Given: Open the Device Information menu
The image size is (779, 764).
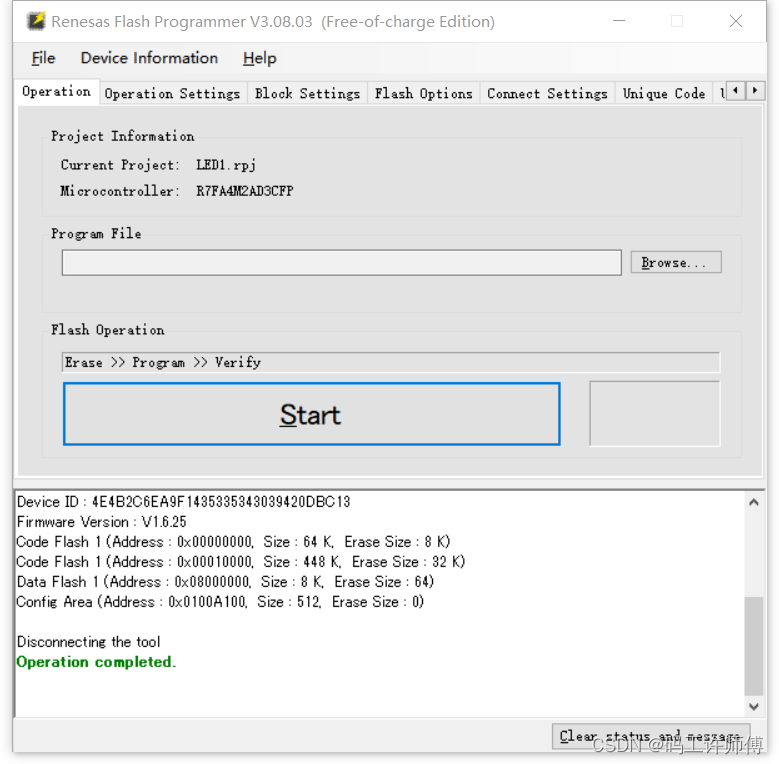Looking at the screenshot, I should 149,58.
